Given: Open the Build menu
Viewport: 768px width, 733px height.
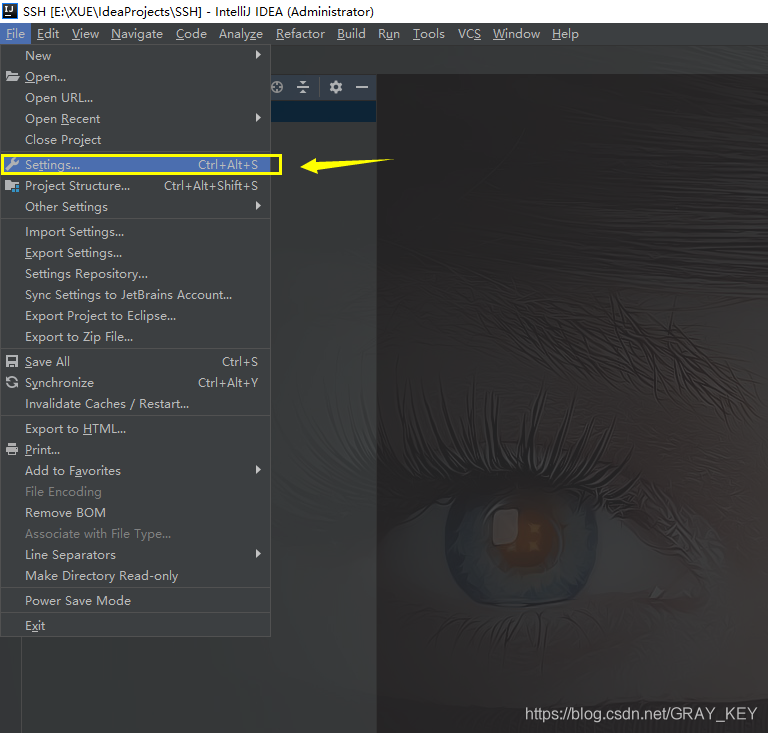Looking at the screenshot, I should (x=351, y=34).
